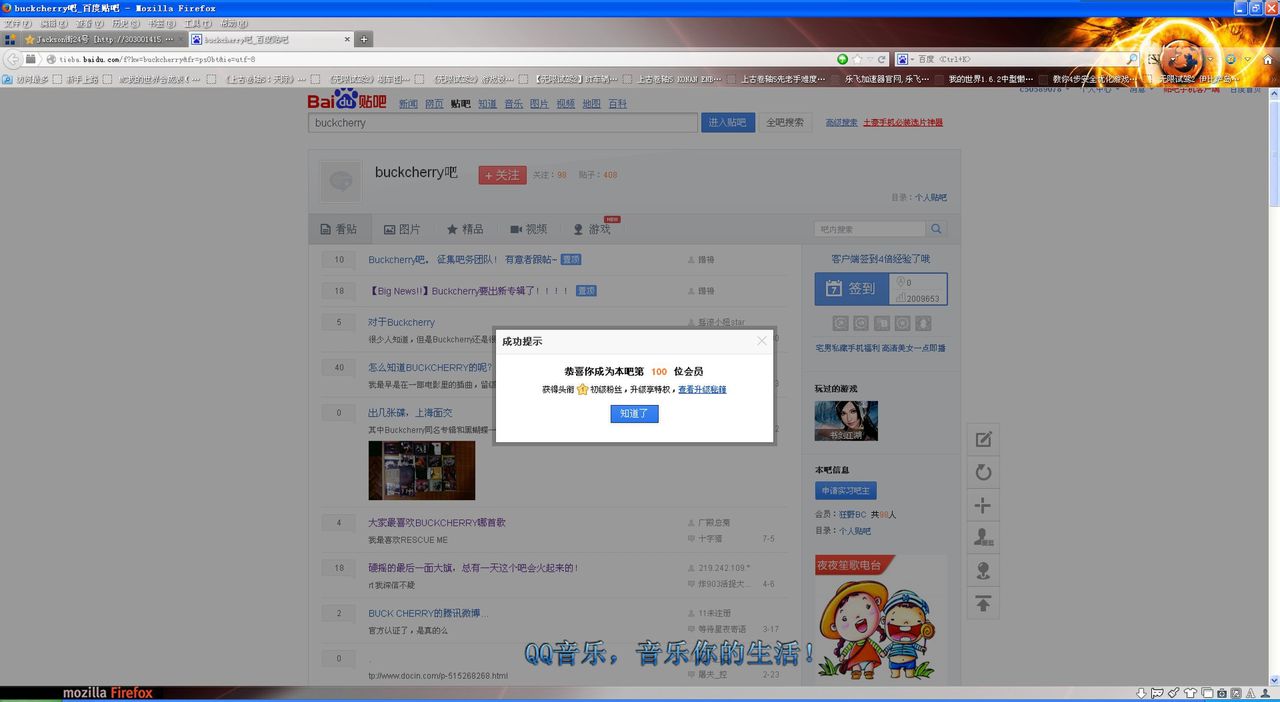Close the buckcherry吧 browser tab
The height and width of the screenshot is (702, 1280).
click(x=348, y=40)
